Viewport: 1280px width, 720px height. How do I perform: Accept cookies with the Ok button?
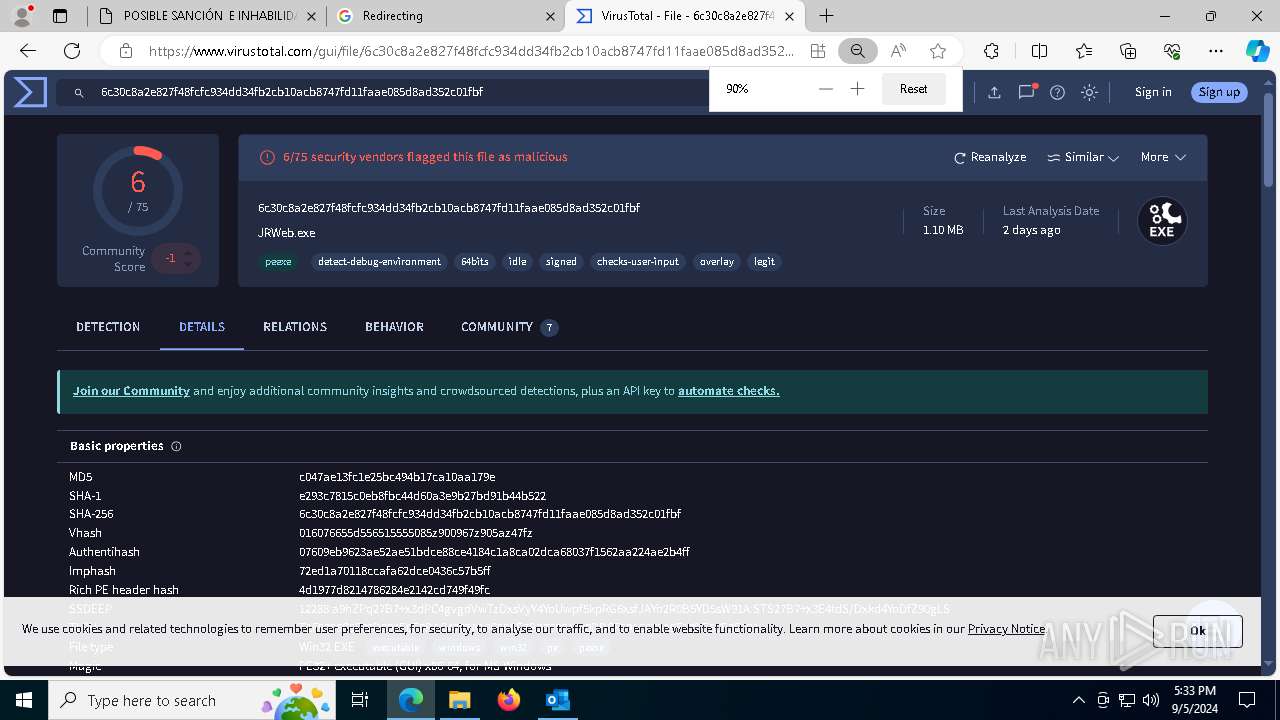(x=1198, y=631)
